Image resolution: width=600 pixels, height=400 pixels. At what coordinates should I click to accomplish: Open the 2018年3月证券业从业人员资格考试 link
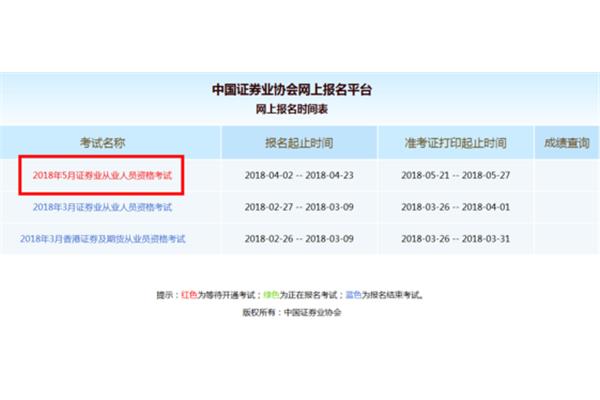click(x=102, y=207)
